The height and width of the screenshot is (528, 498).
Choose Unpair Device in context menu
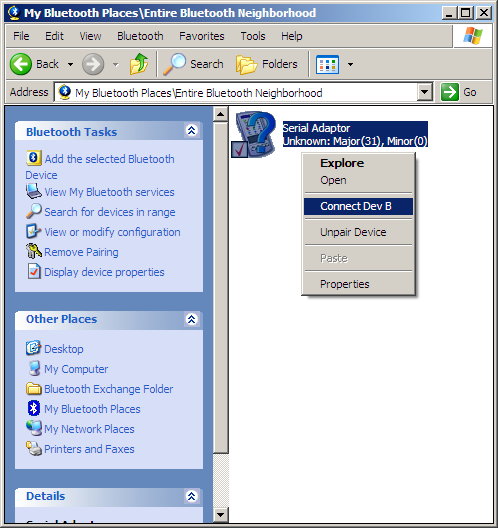click(x=358, y=232)
